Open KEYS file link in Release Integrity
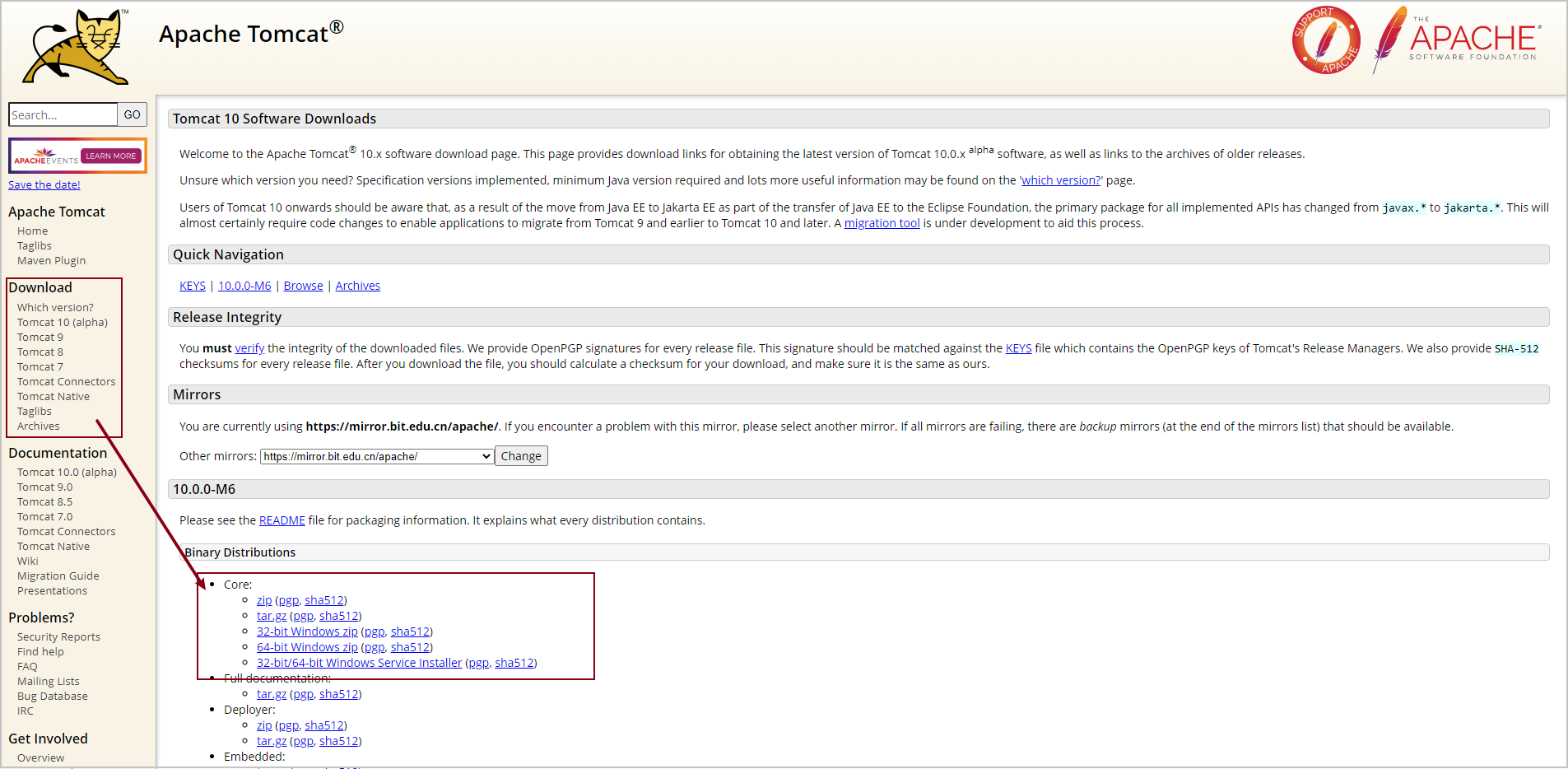Screen dimensions: 1568x769 point(1018,348)
